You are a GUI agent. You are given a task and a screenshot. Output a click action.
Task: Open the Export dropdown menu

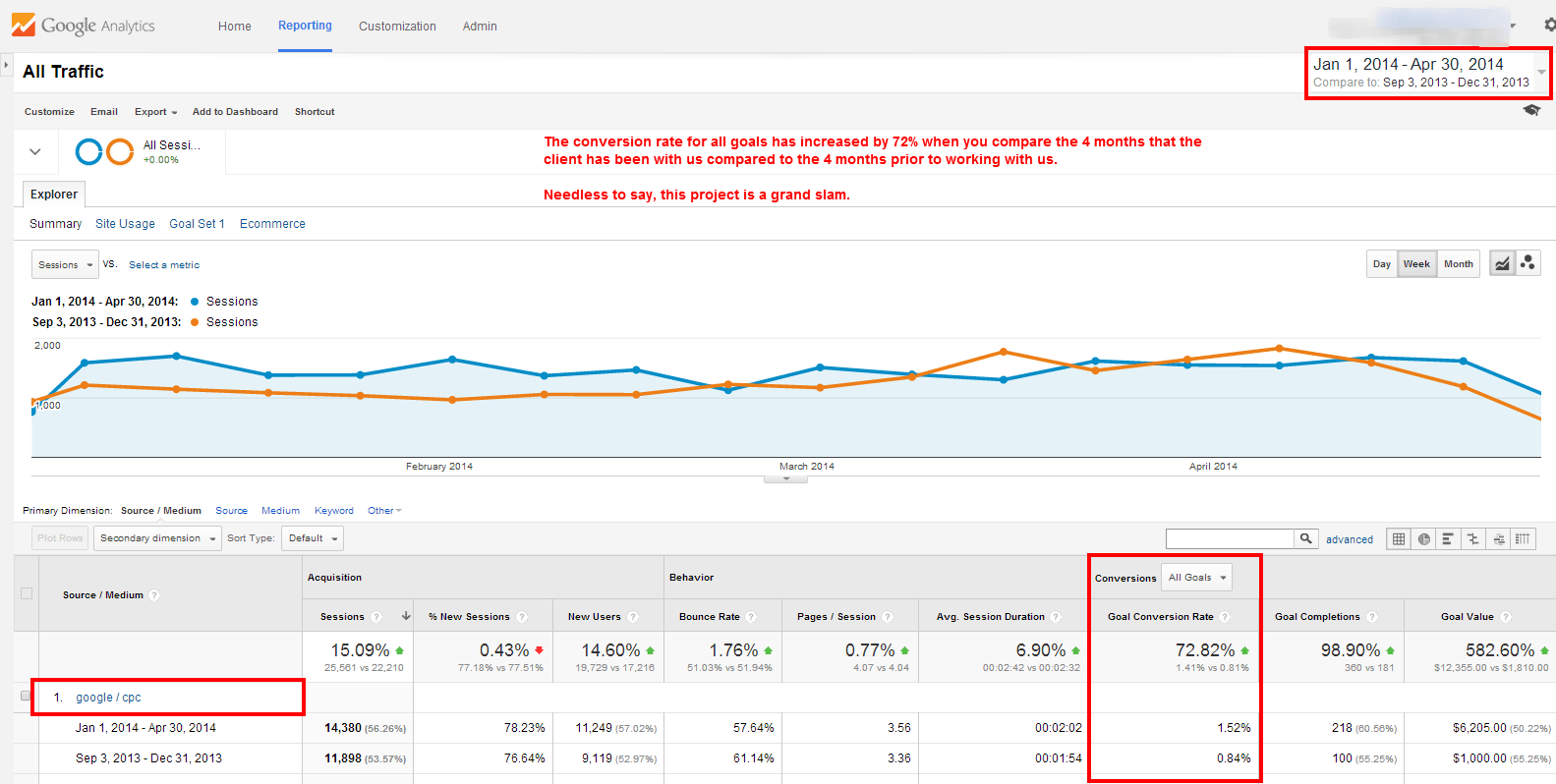156,112
